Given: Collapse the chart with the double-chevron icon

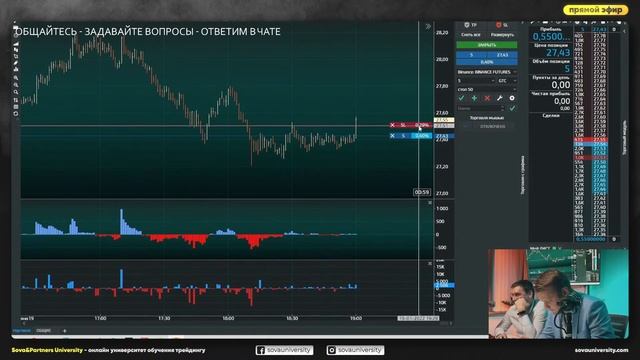Looking at the screenshot, I should tap(428, 27).
